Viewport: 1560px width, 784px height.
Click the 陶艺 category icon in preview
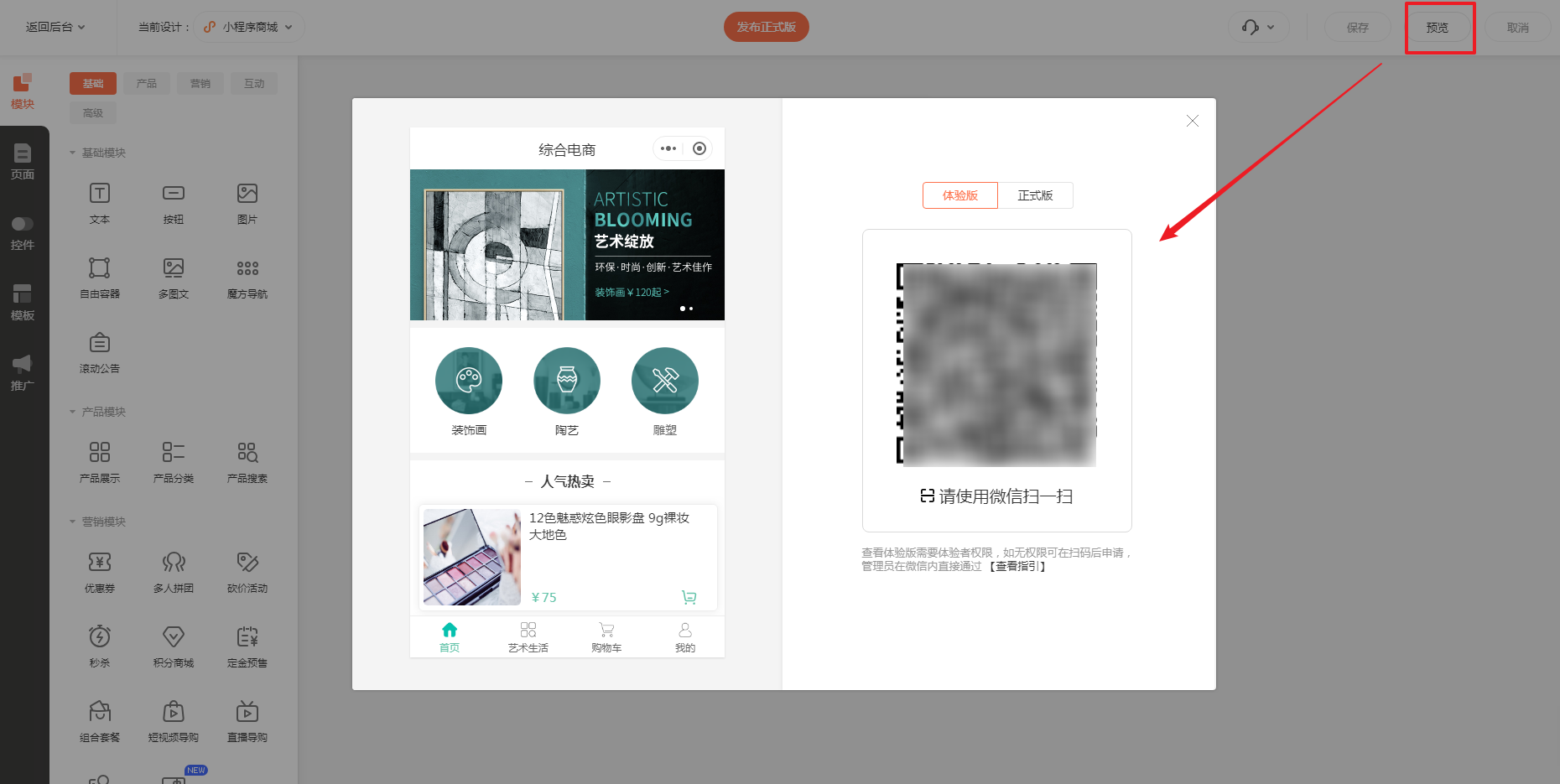567,381
